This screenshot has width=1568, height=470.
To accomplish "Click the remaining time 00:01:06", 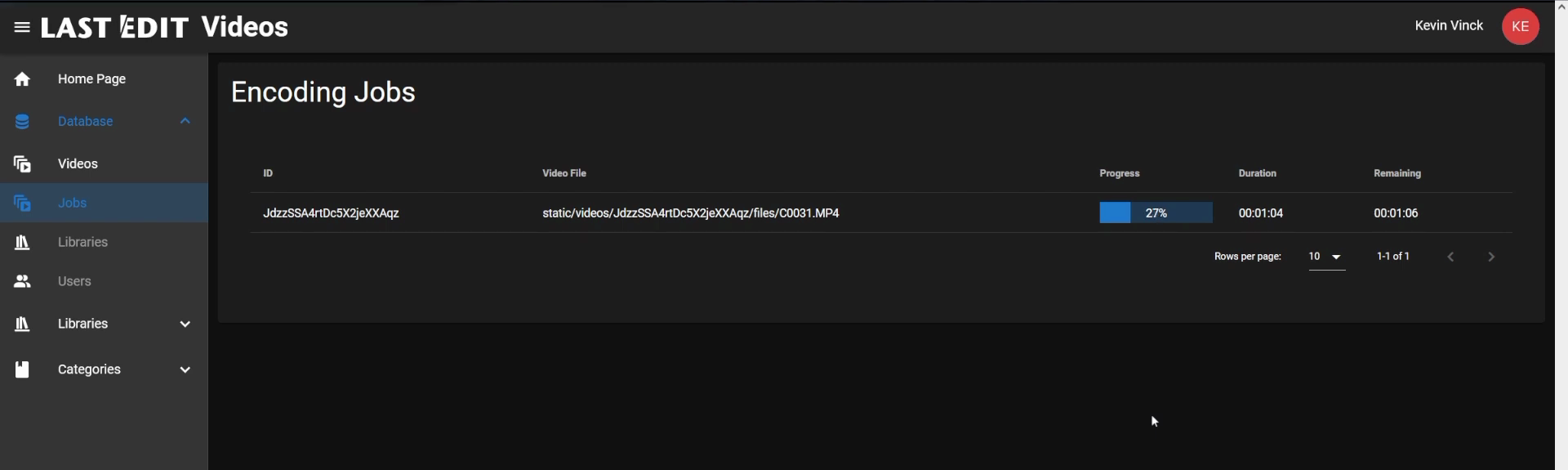I will [x=1396, y=213].
